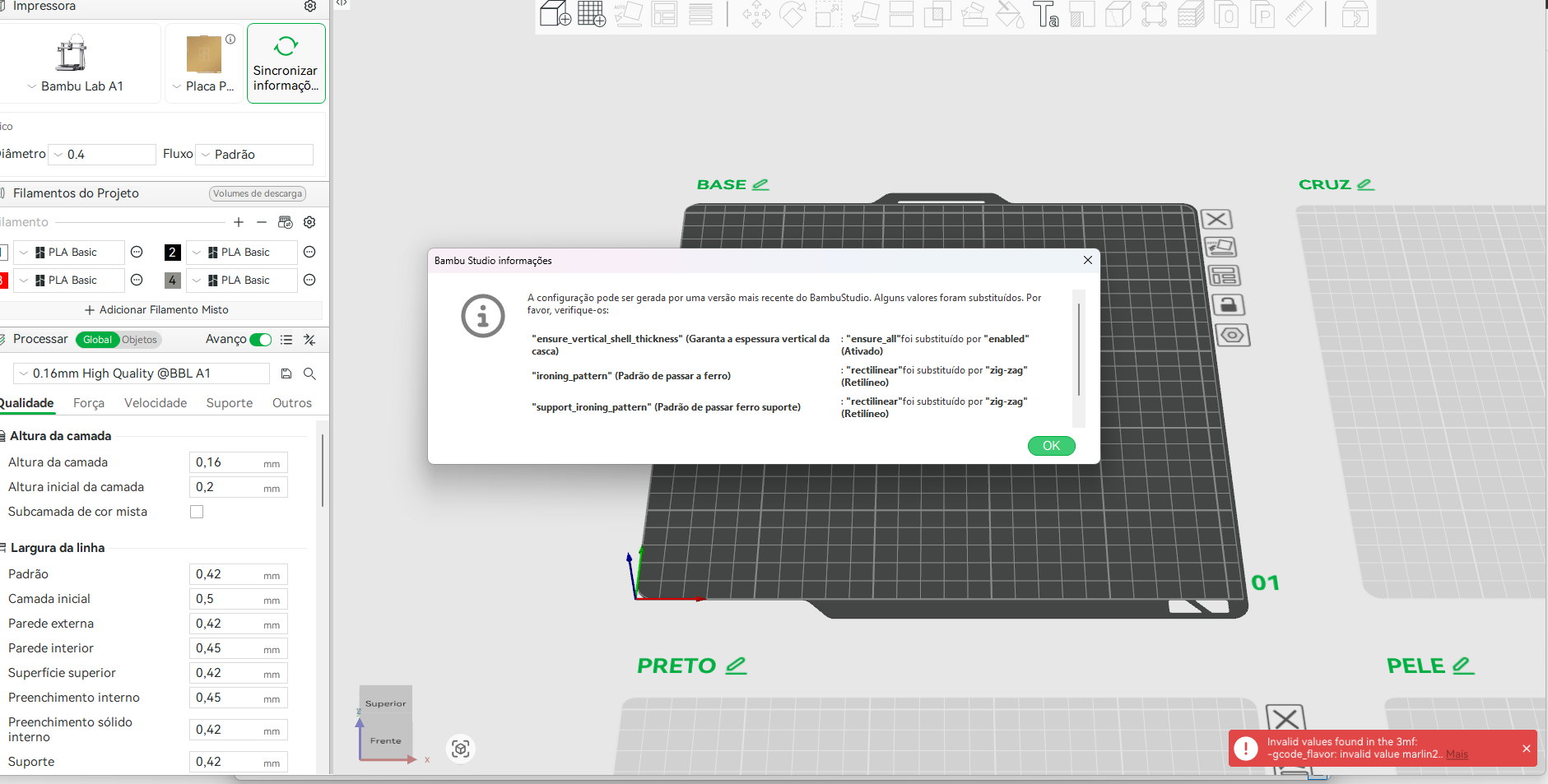Click the black filament 2 color swatch
The width and height of the screenshot is (1548, 784).
pos(173,253)
